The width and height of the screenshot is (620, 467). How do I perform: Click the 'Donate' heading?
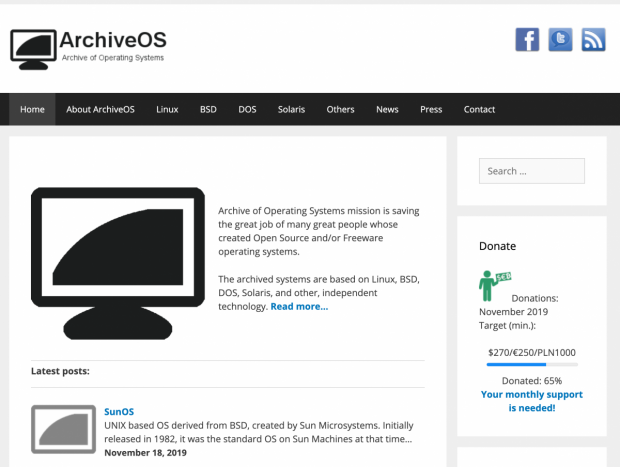pos(497,246)
